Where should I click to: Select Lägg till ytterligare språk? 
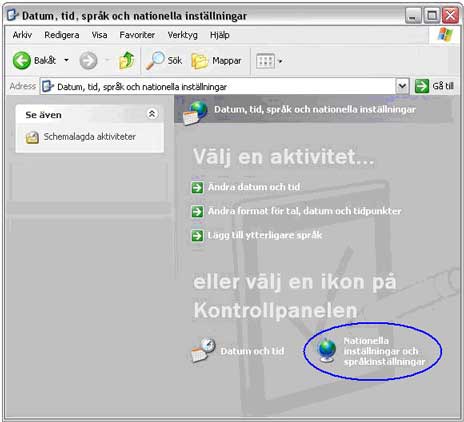(265, 235)
